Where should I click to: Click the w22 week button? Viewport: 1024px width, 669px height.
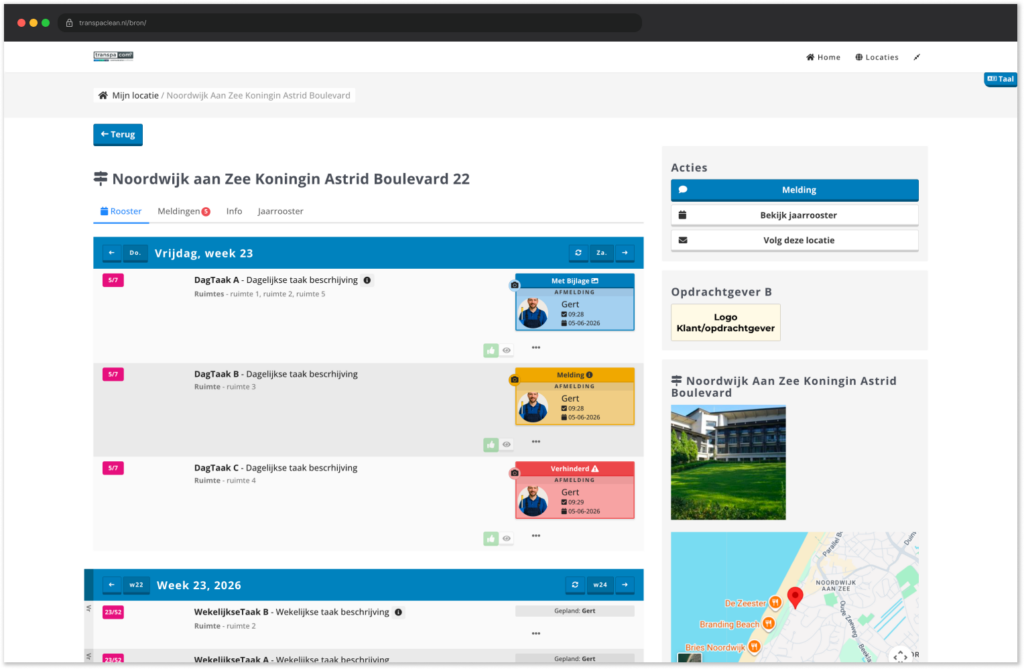(136, 585)
